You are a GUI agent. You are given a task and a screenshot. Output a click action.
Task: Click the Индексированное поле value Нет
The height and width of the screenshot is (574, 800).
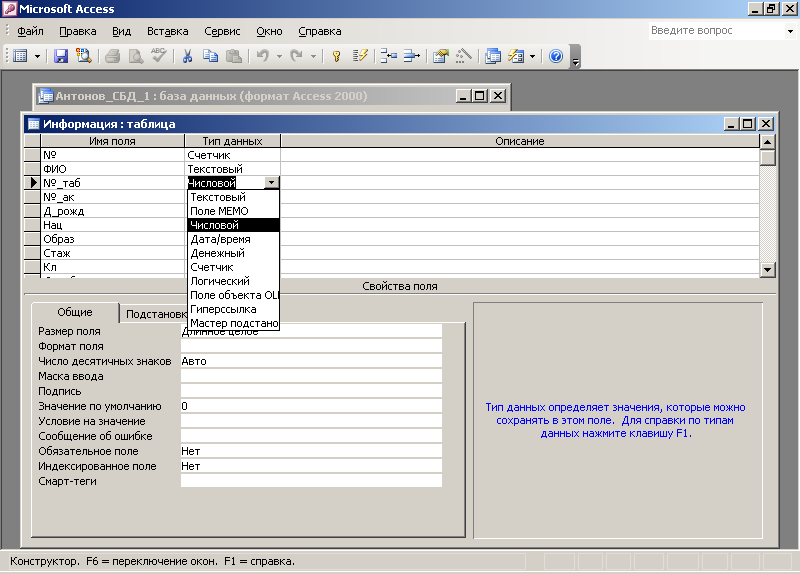tap(311, 466)
